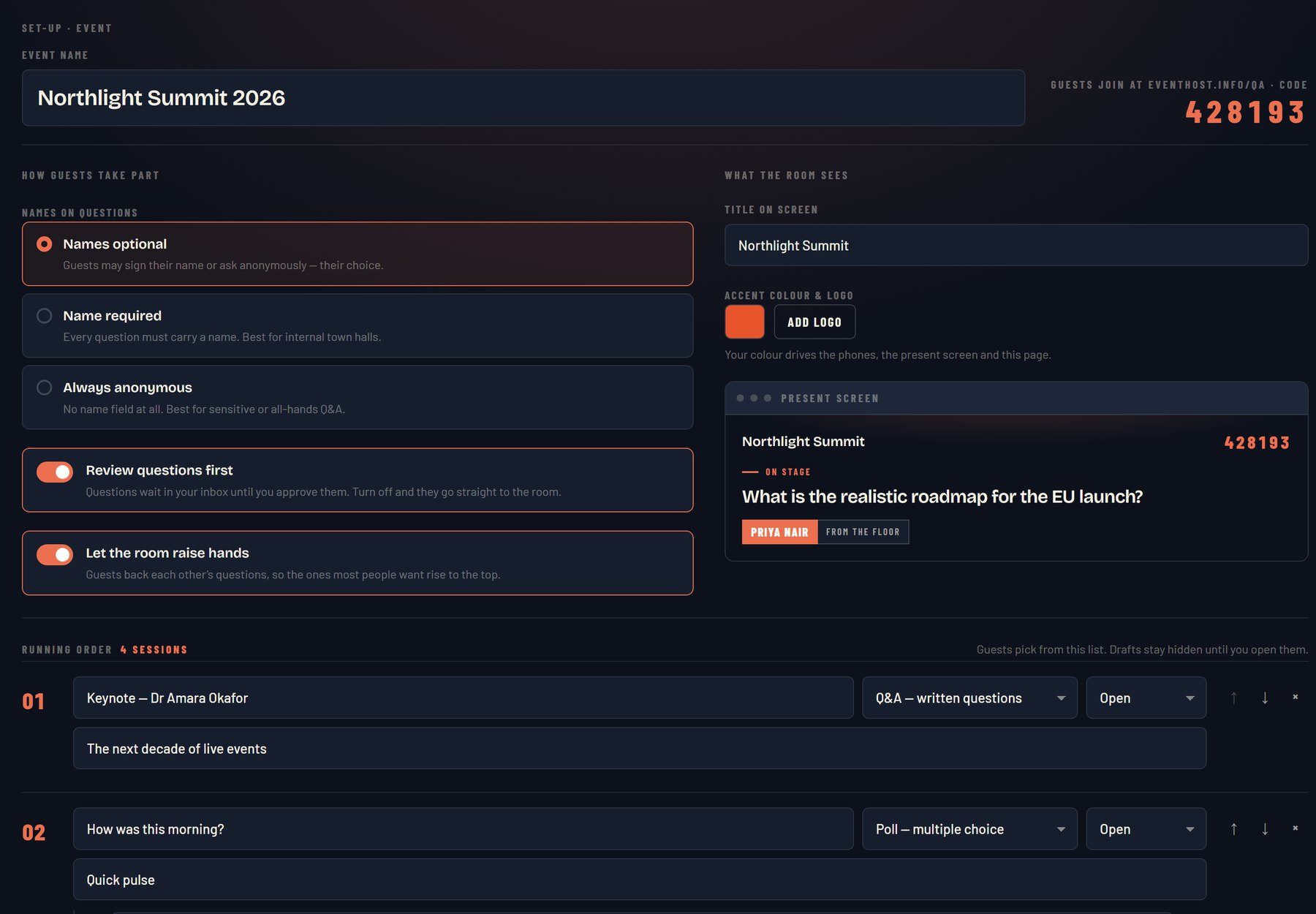Click the large join code 428193
This screenshot has height=914, width=1316.
1246,113
